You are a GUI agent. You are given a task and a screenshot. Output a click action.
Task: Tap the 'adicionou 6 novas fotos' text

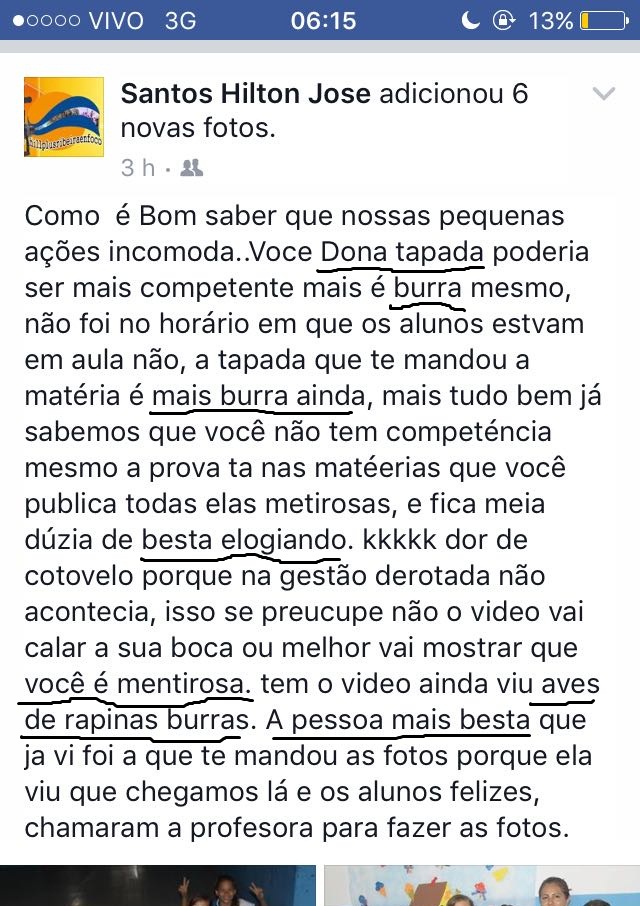click(x=325, y=110)
